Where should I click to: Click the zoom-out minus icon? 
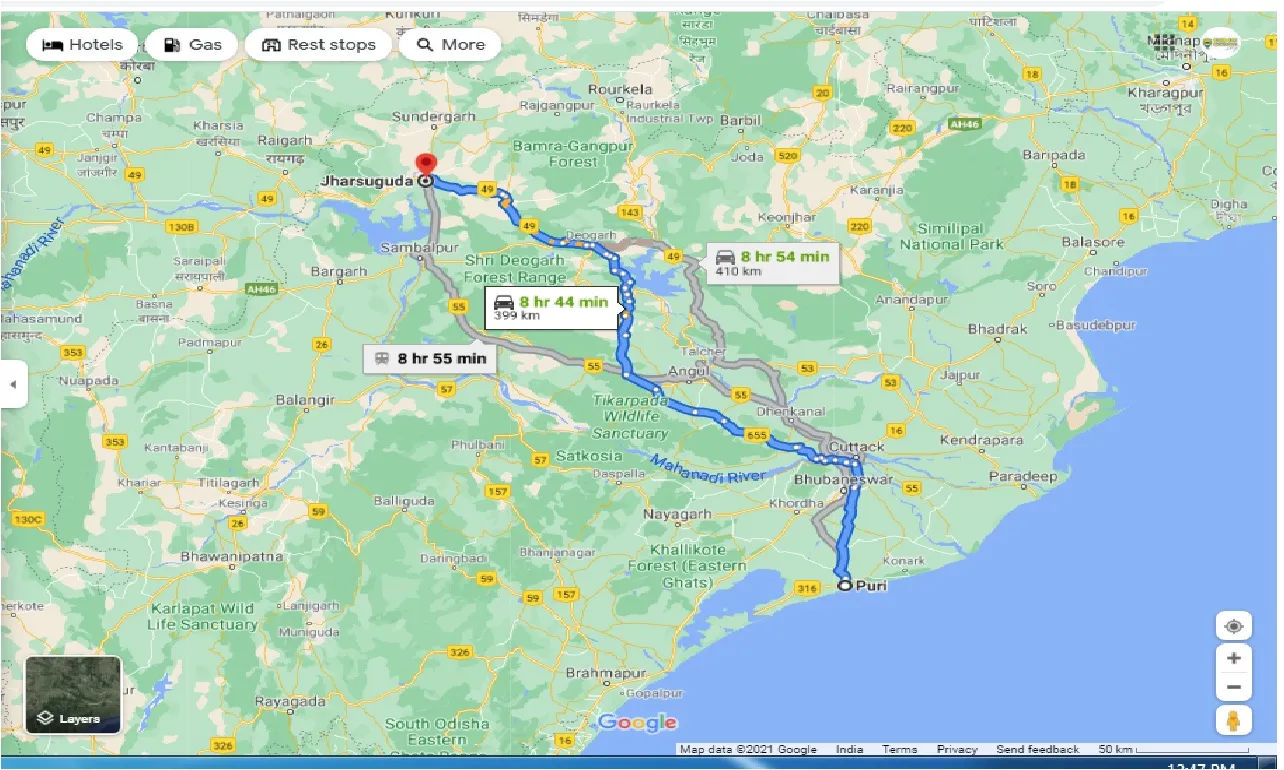pyautogui.click(x=1233, y=686)
